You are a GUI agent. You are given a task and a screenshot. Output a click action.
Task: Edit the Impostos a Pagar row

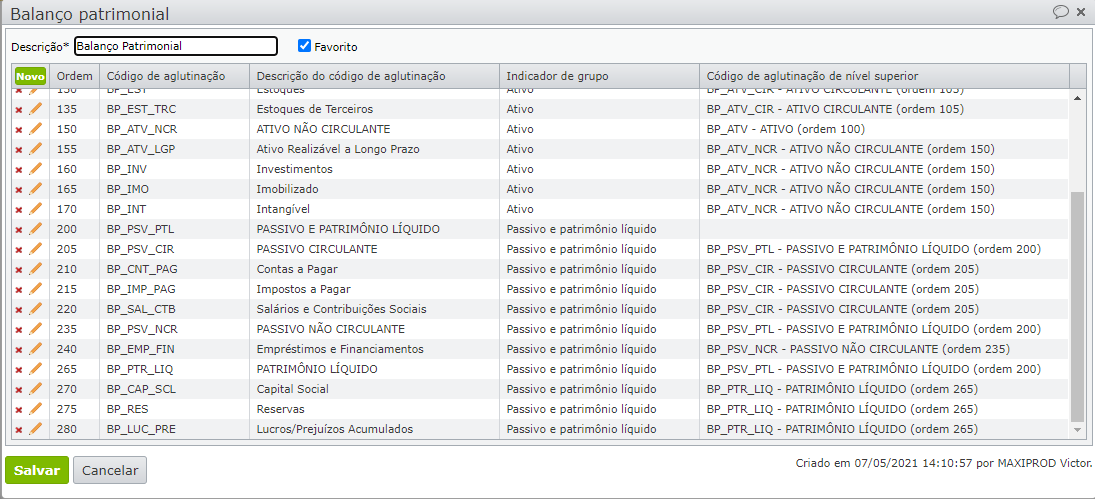coord(36,289)
